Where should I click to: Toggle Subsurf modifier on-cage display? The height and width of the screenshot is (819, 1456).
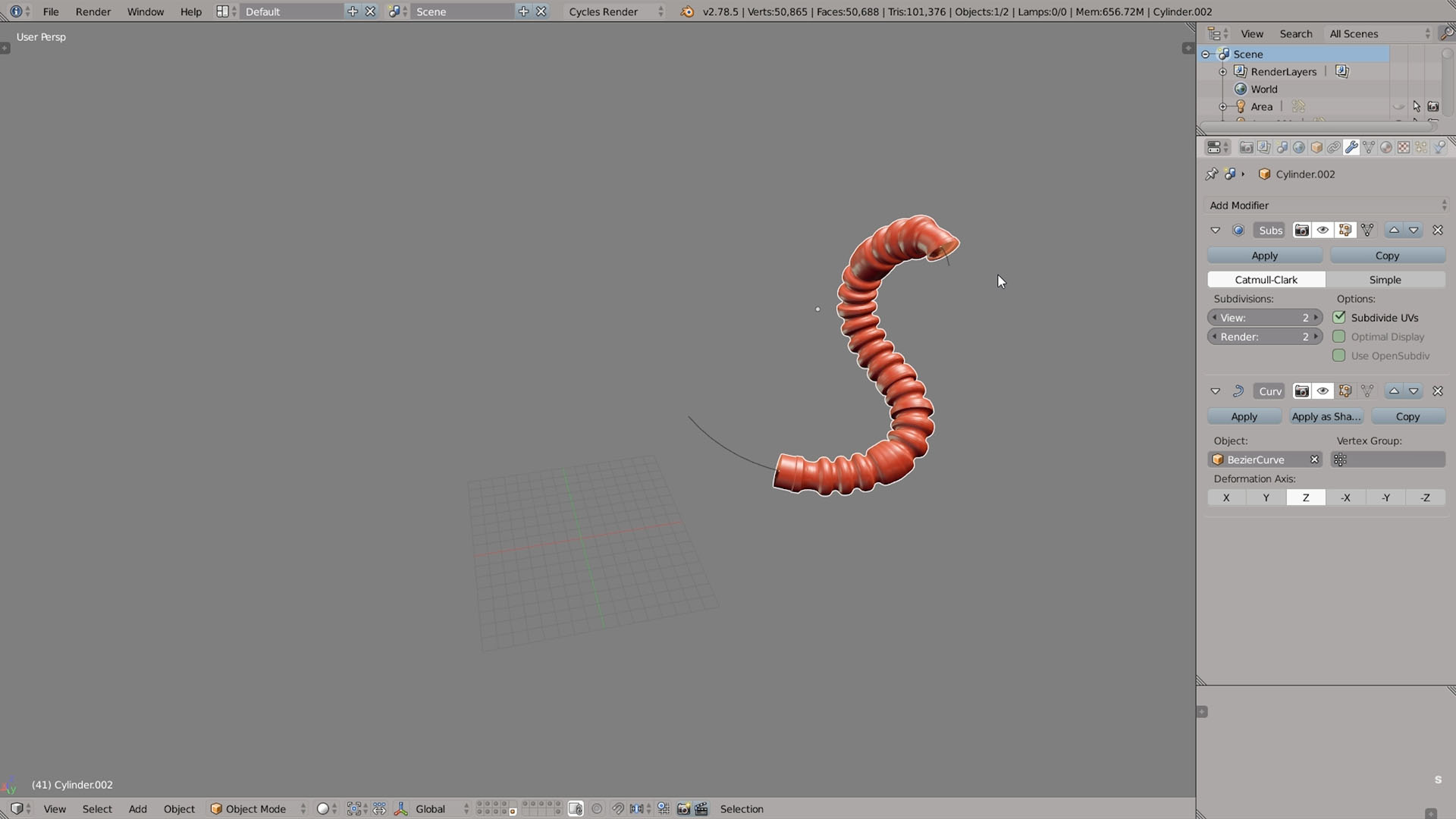coord(1367,231)
